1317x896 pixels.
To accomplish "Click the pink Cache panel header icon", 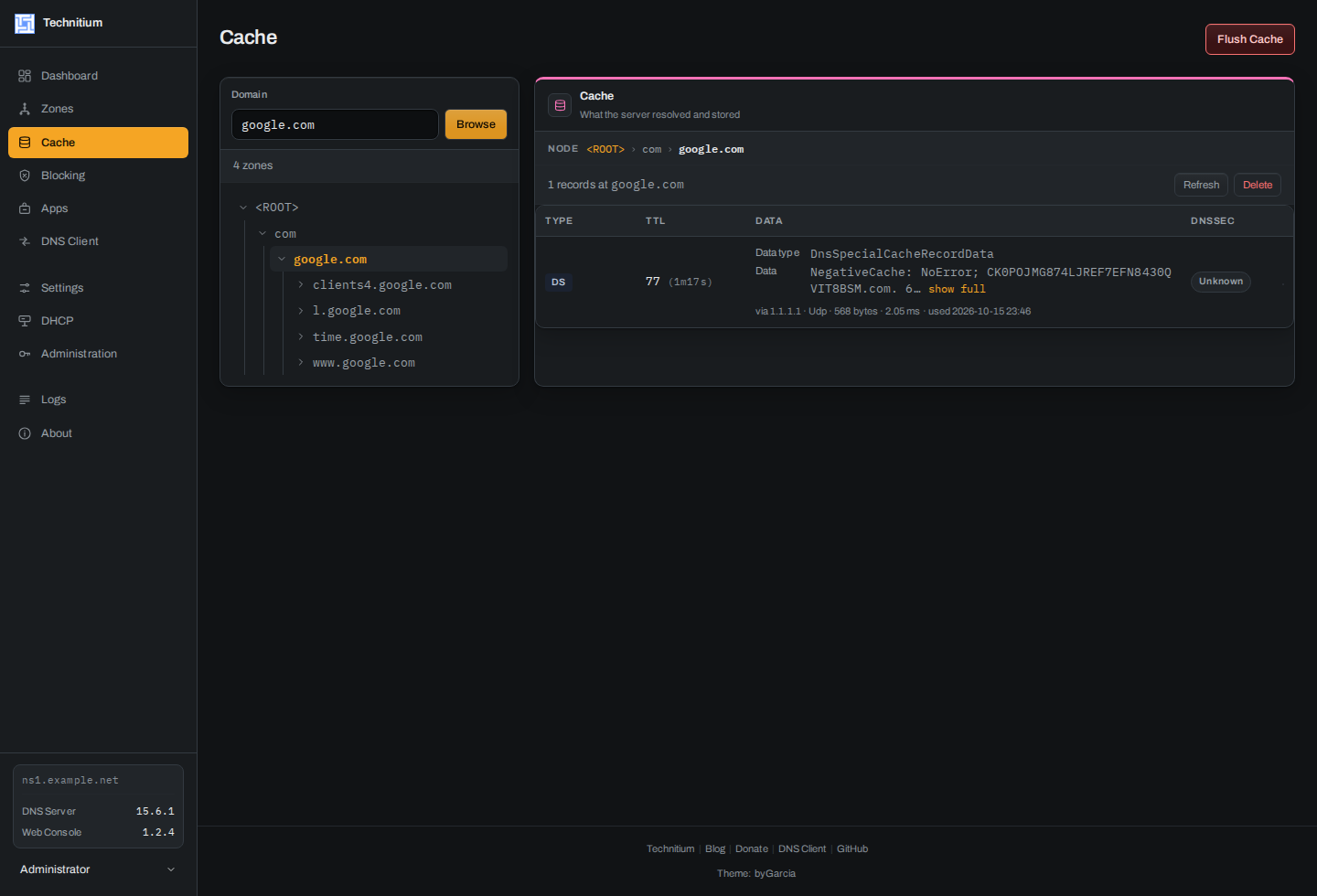I will tap(560, 105).
